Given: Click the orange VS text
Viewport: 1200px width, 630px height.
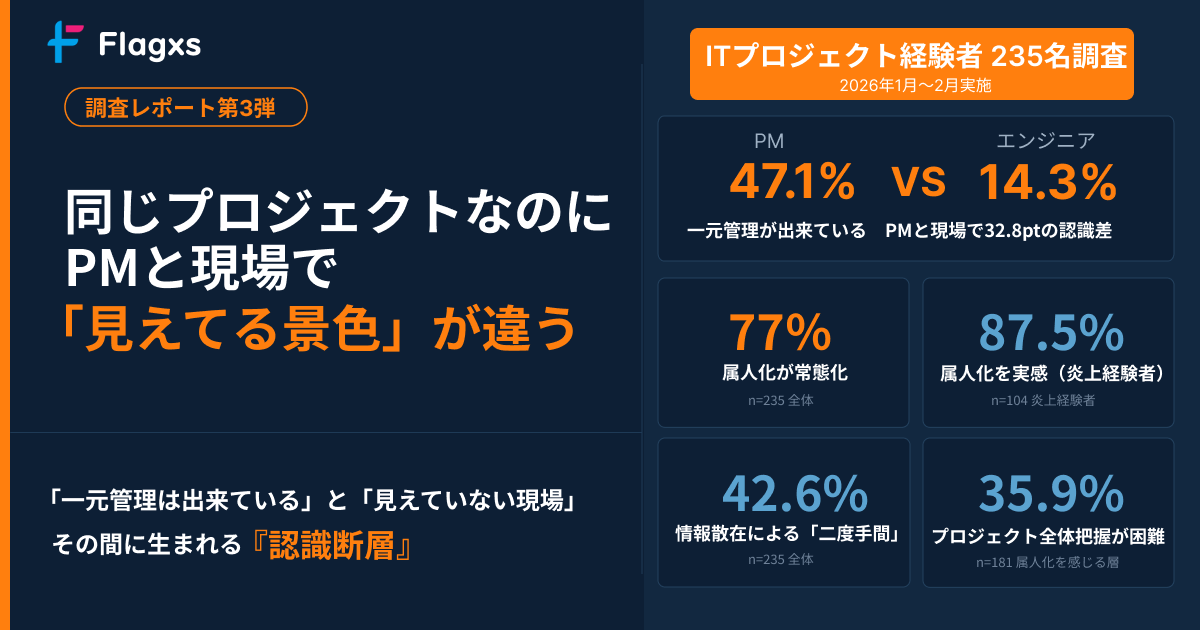Looking at the screenshot, I should tap(918, 183).
